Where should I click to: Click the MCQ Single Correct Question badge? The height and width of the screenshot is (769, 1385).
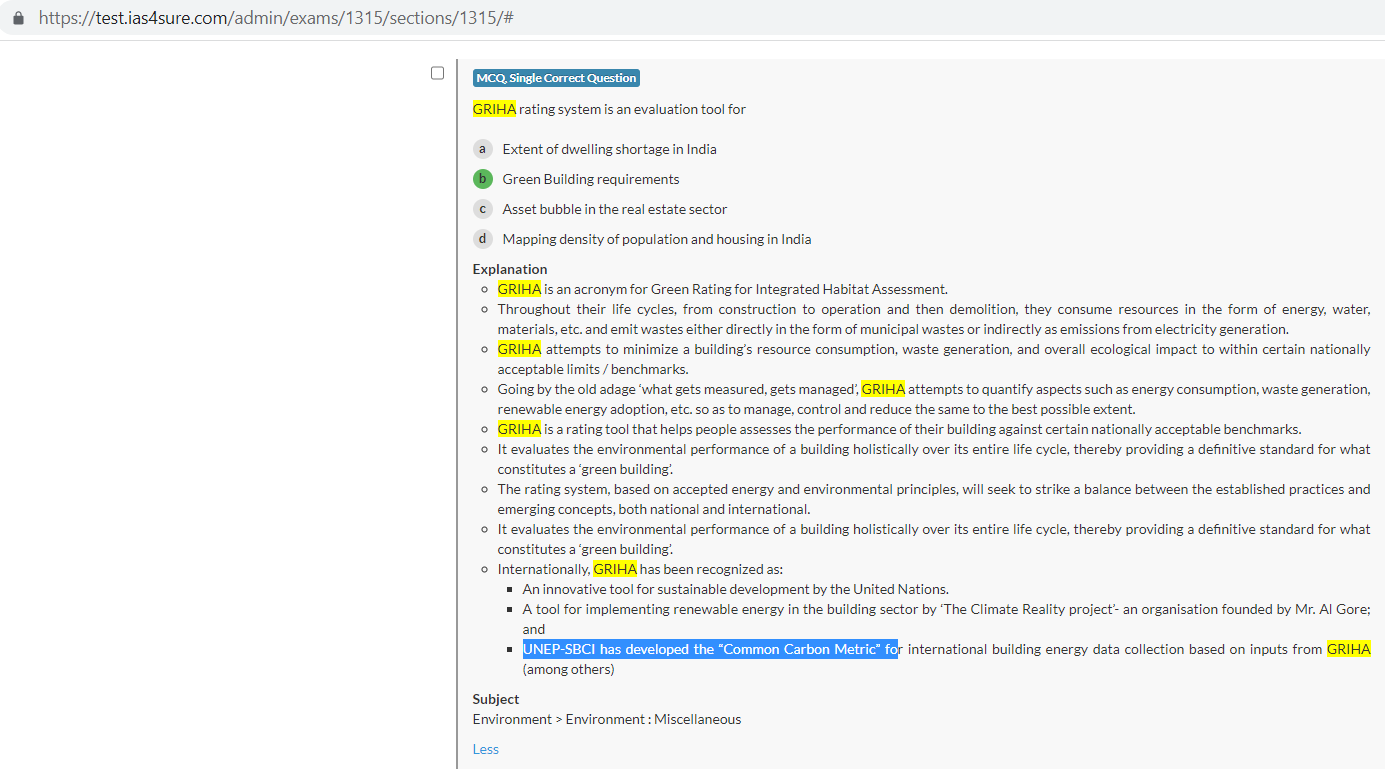tap(556, 78)
